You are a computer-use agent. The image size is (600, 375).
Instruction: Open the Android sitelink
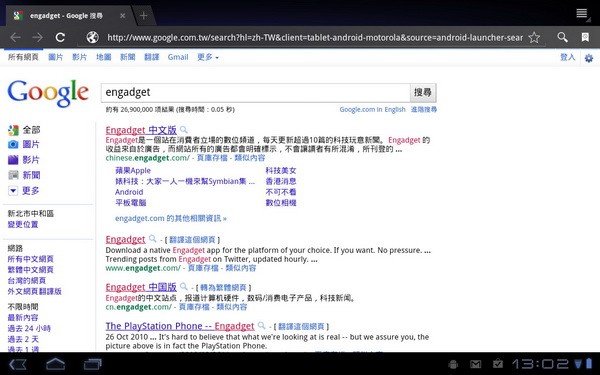129,192
